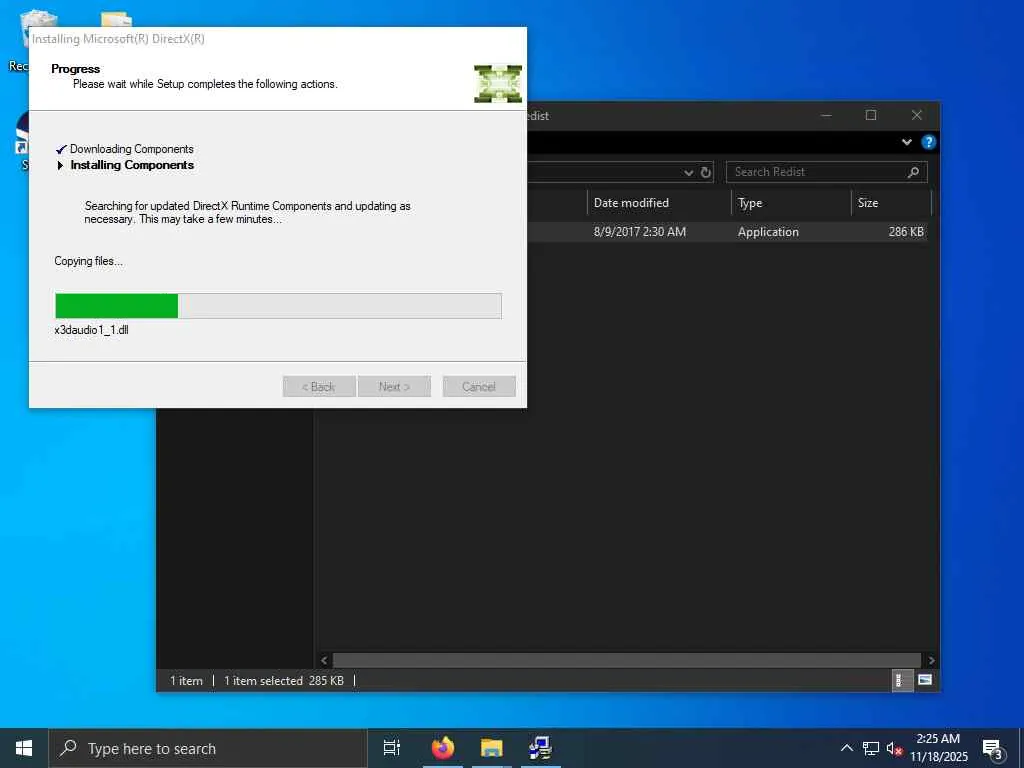Click the Application type cell
This screenshot has height=768, width=1024.
768,232
